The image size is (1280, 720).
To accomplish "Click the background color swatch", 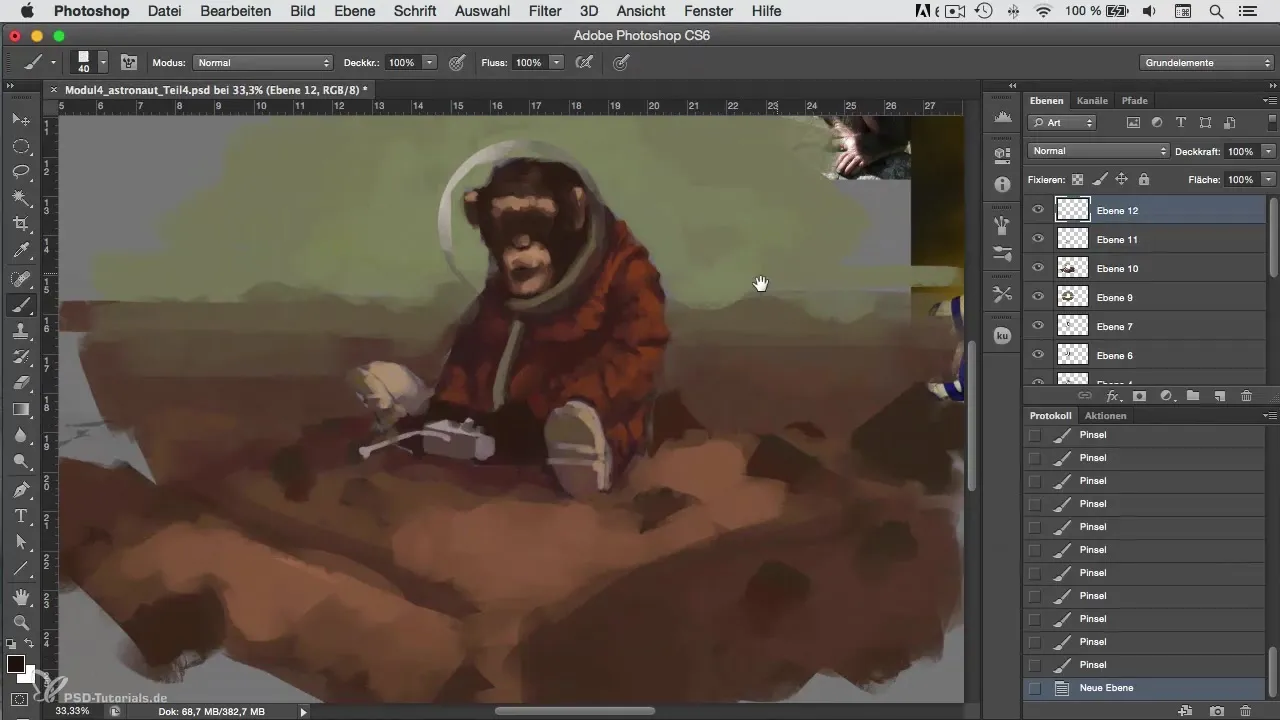I will click(29, 676).
